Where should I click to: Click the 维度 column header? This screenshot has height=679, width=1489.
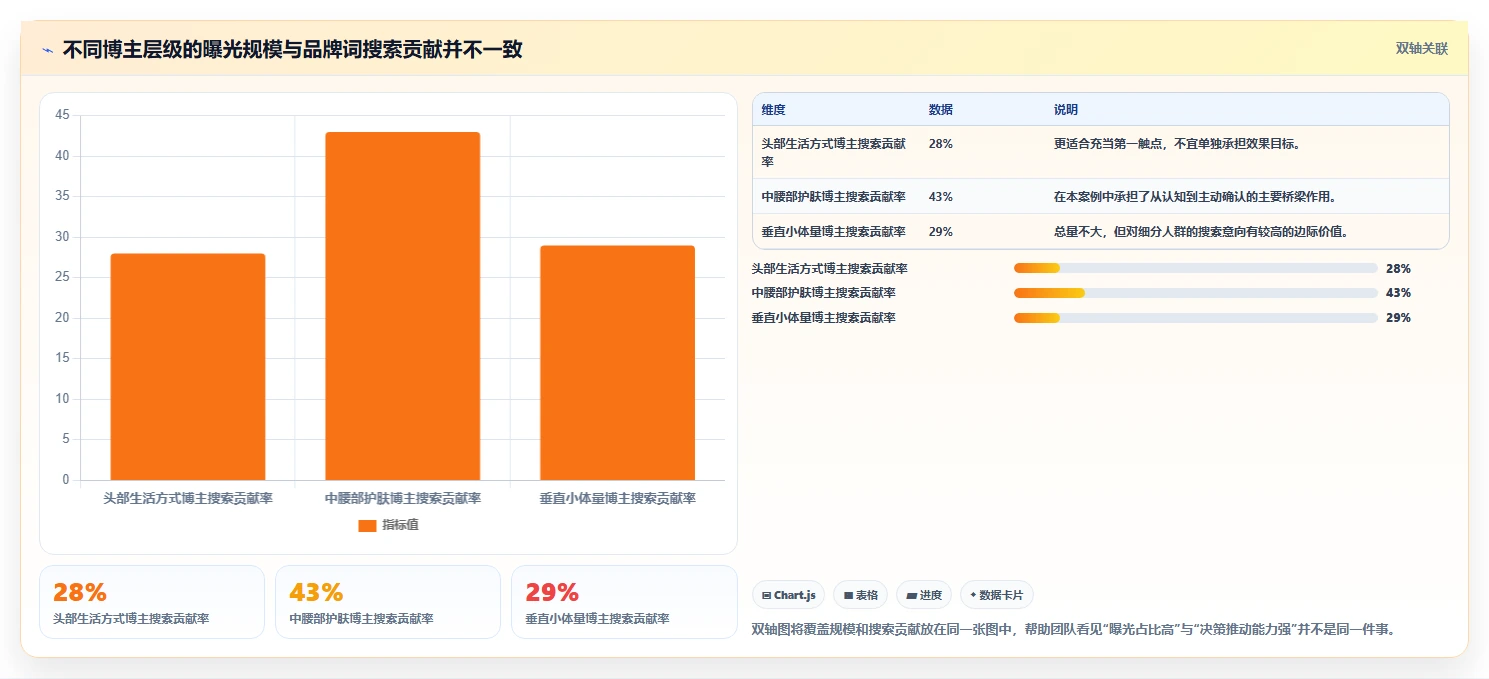pos(773,110)
